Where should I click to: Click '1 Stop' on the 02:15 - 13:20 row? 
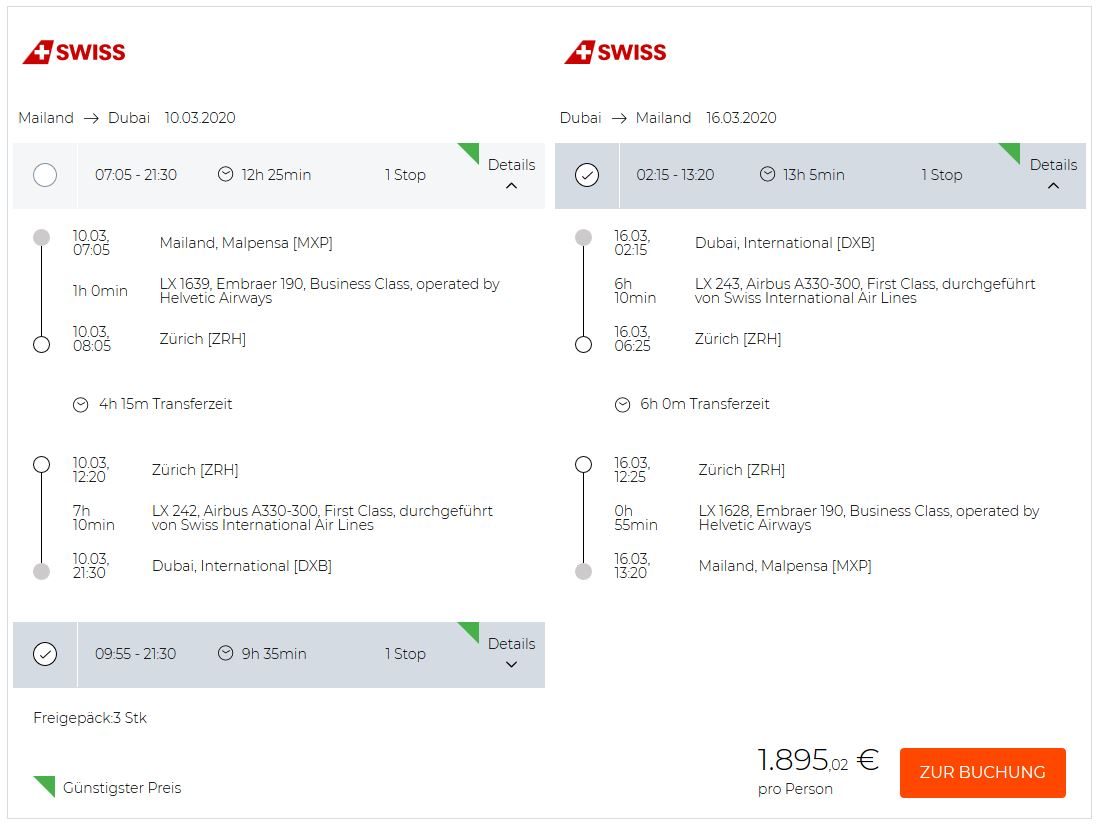click(942, 175)
